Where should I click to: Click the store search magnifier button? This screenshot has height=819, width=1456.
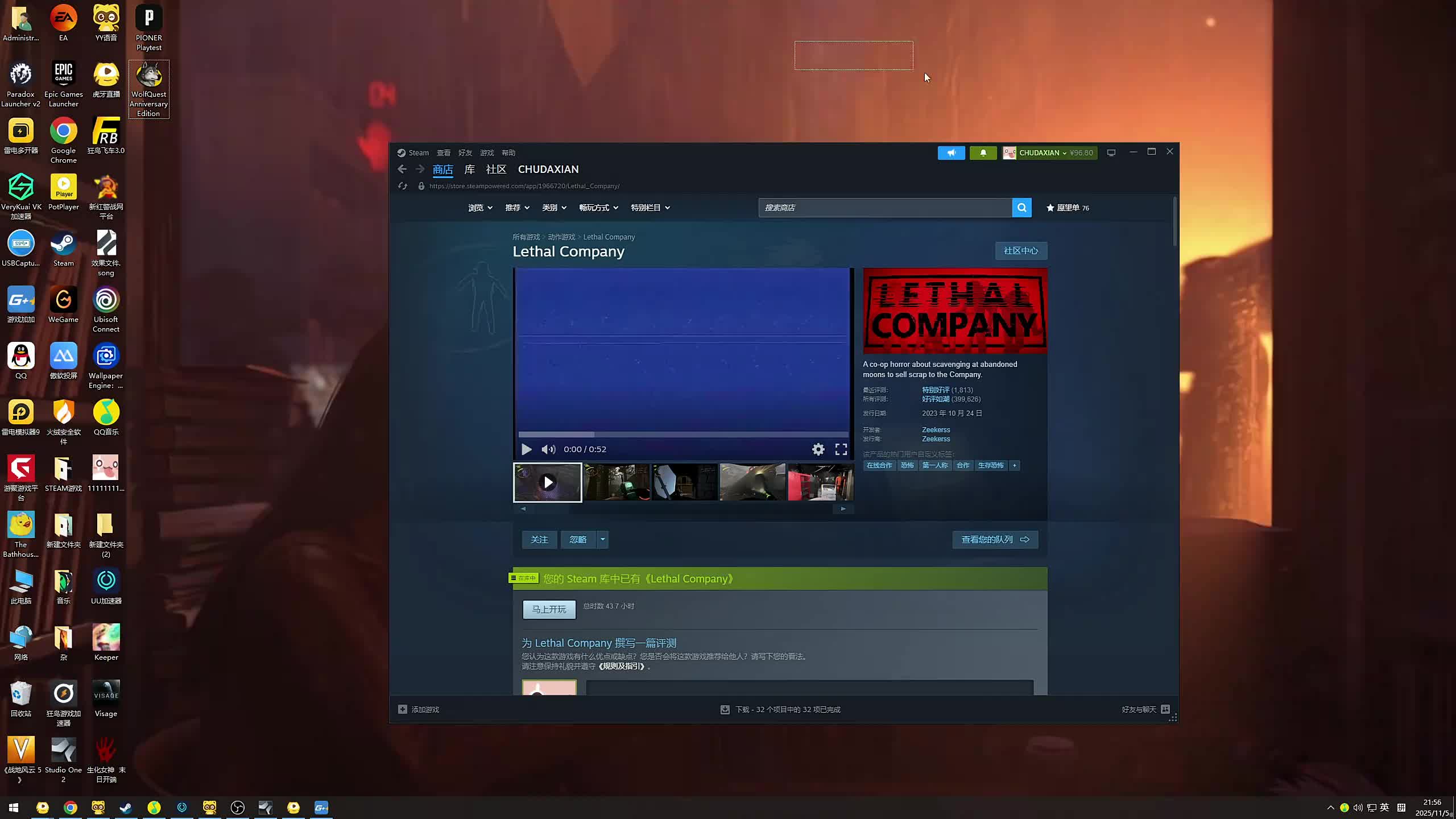point(1021,208)
